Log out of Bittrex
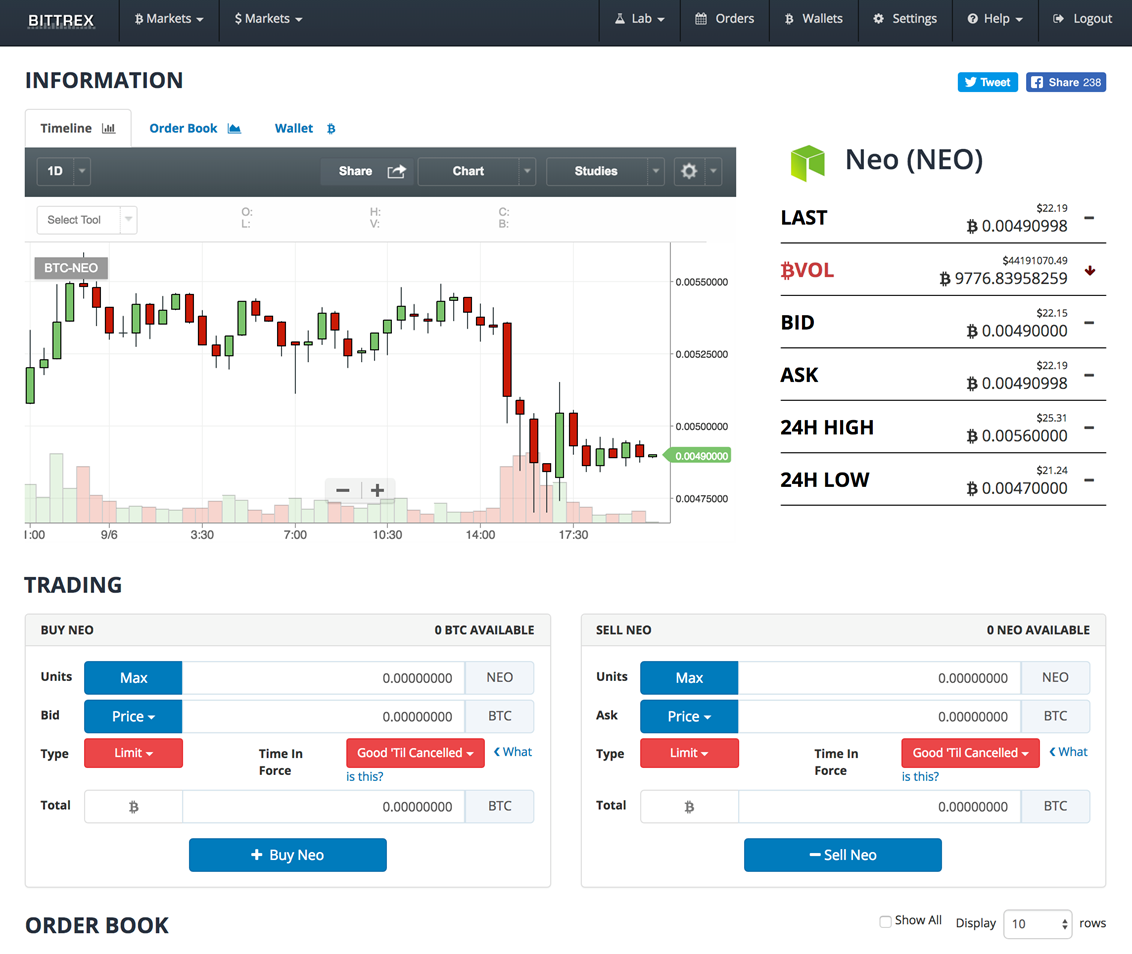 [1082, 19]
